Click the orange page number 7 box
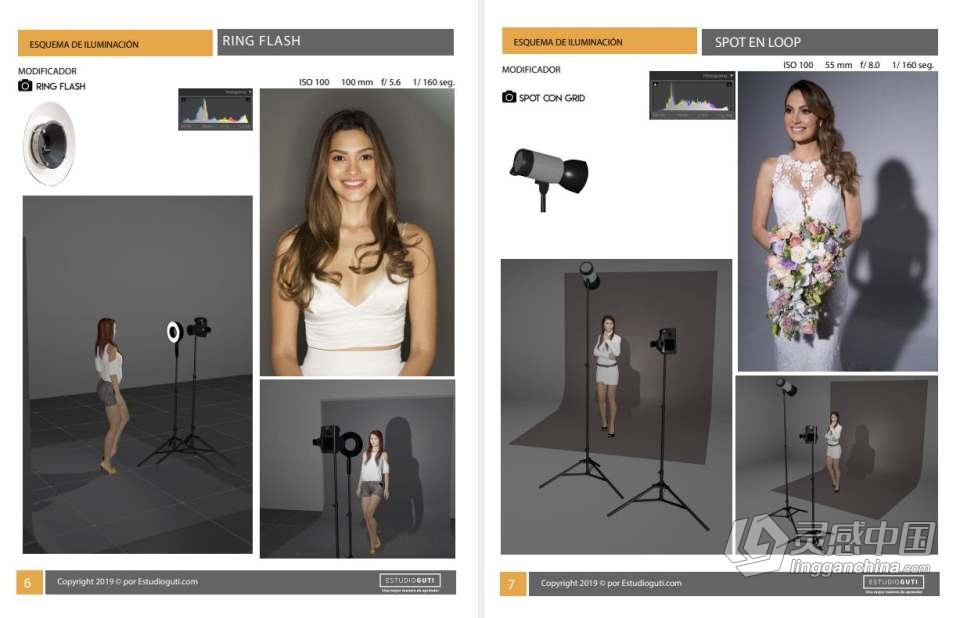The width and height of the screenshot is (960, 618). click(x=512, y=584)
